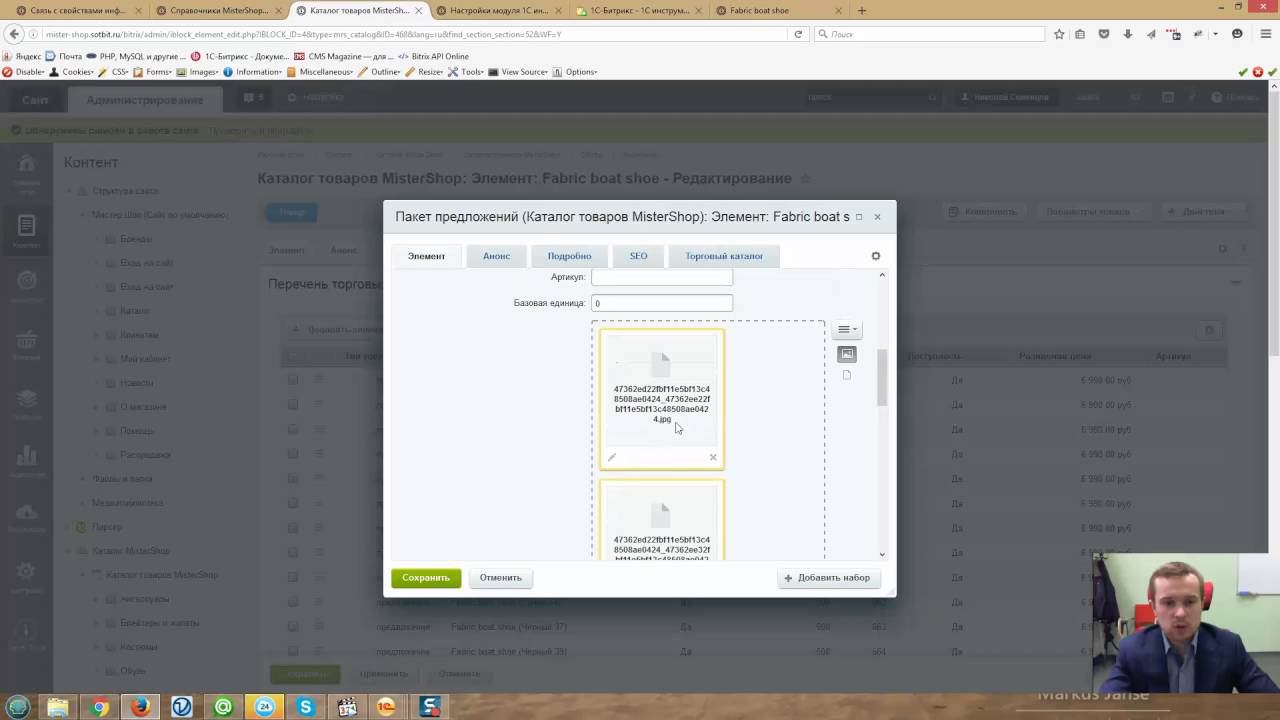Click the Отменить button in the dialog
The width and height of the screenshot is (1280, 720).
pyautogui.click(x=500, y=578)
